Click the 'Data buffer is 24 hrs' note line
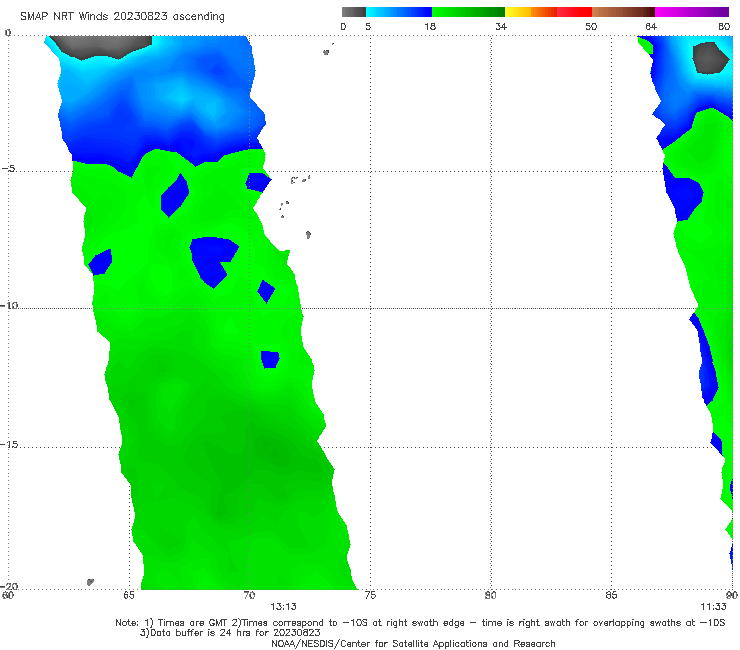Screen dimensions: 740x650 (230, 633)
